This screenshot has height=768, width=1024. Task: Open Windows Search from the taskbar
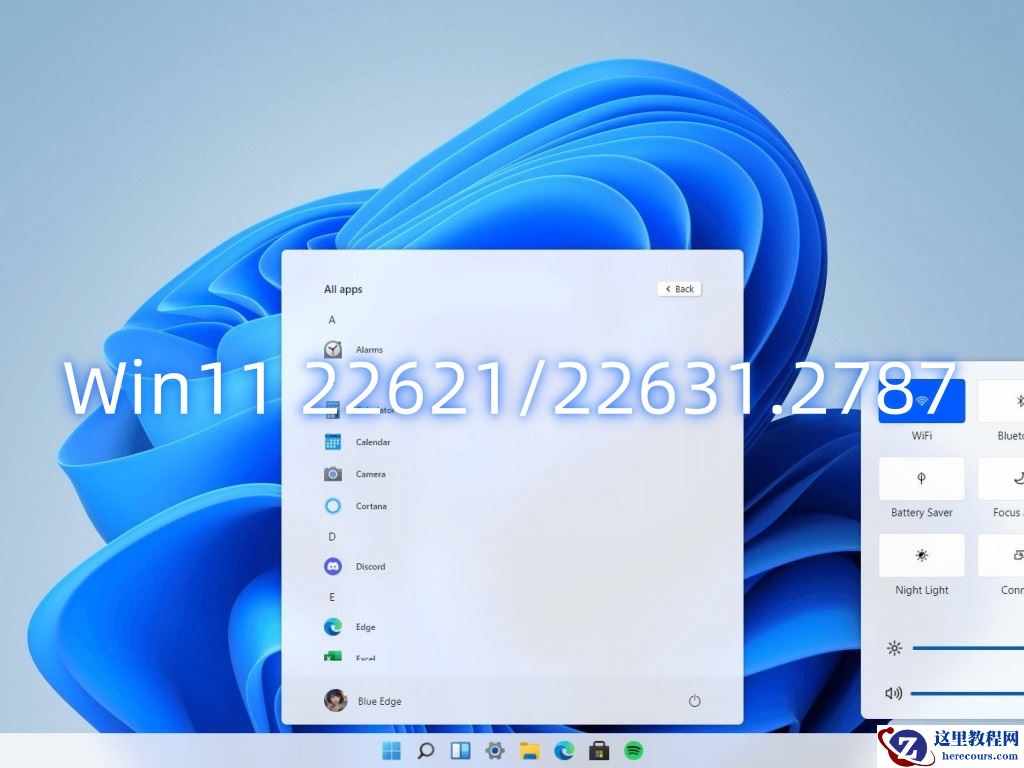point(424,749)
